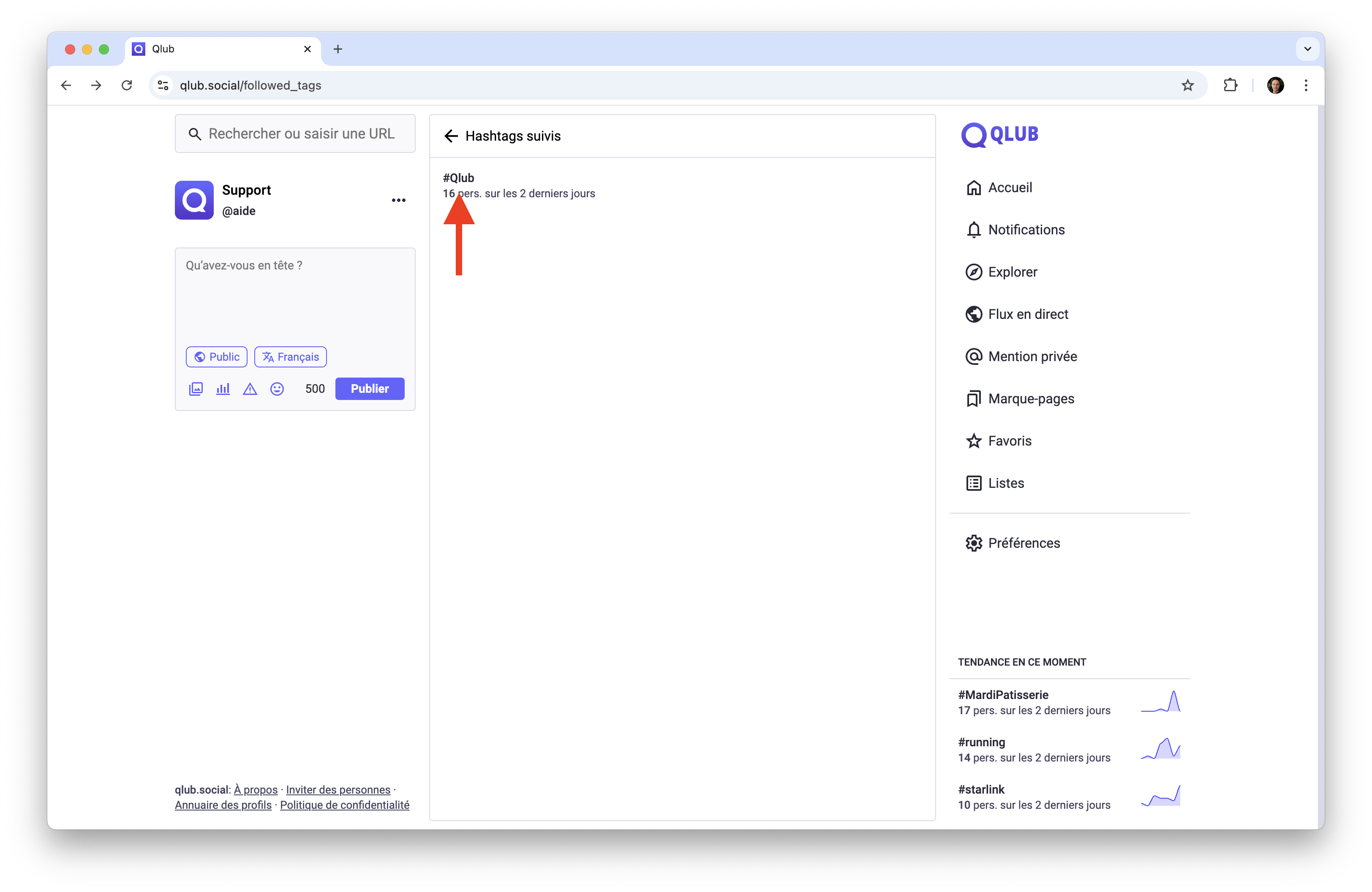Open the browser three-dot menu
The image size is (1372, 892).
pyautogui.click(x=1306, y=85)
